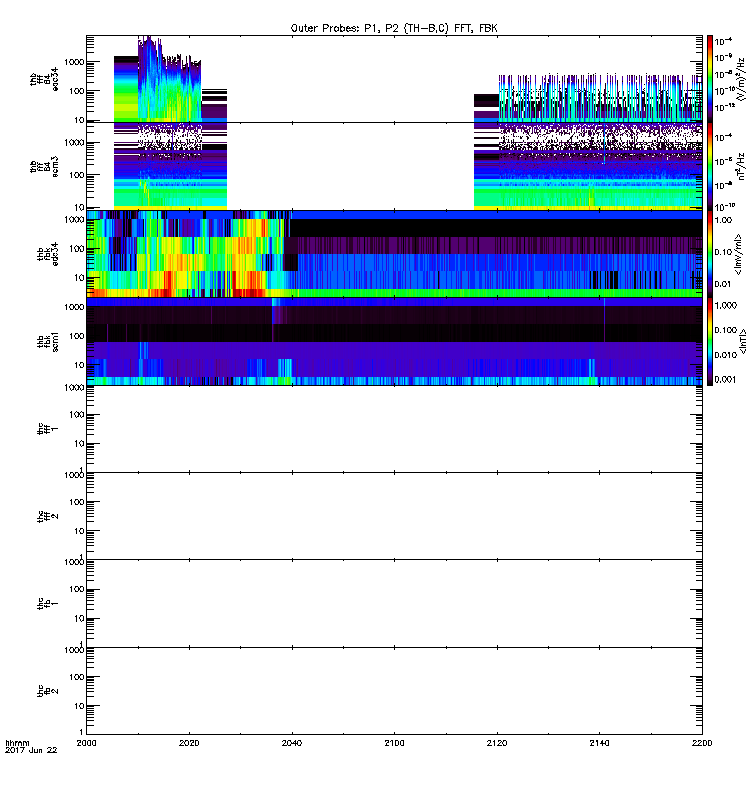The image size is (750, 800).
Task: Click the '<|nT|>' unit label
Action: coord(743,341)
